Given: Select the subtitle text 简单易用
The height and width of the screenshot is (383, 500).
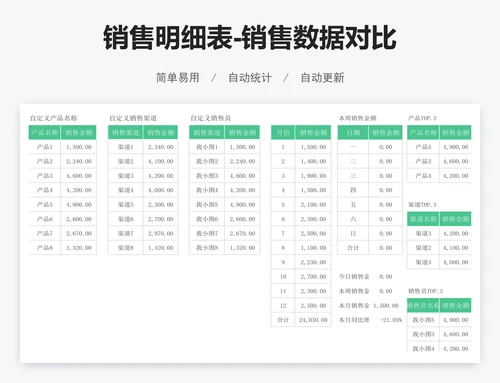Looking at the screenshot, I should [178, 78].
